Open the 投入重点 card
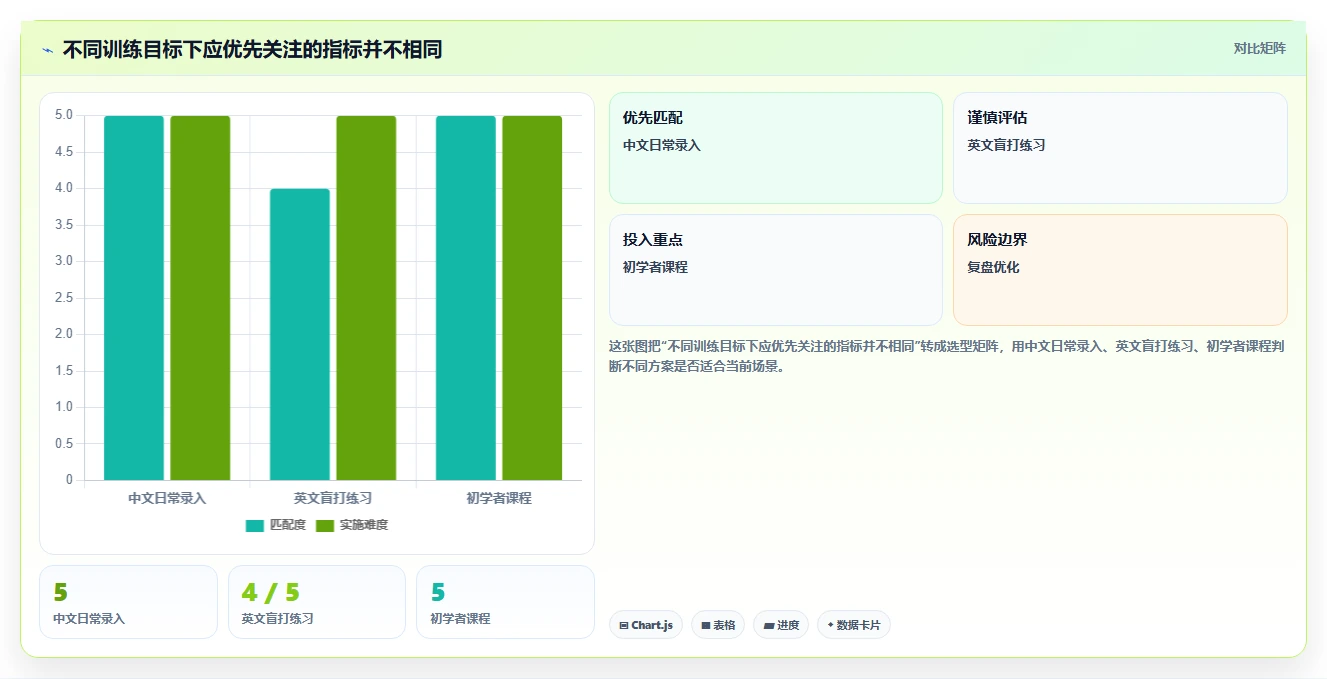Image resolution: width=1327 pixels, height=679 pixels. pyautogui.click(x=776, y=270)
